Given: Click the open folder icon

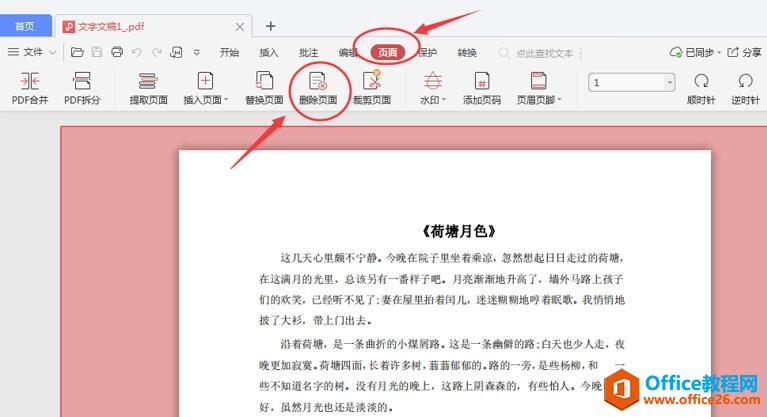Looking at the screenshot, I should (77, 52).
